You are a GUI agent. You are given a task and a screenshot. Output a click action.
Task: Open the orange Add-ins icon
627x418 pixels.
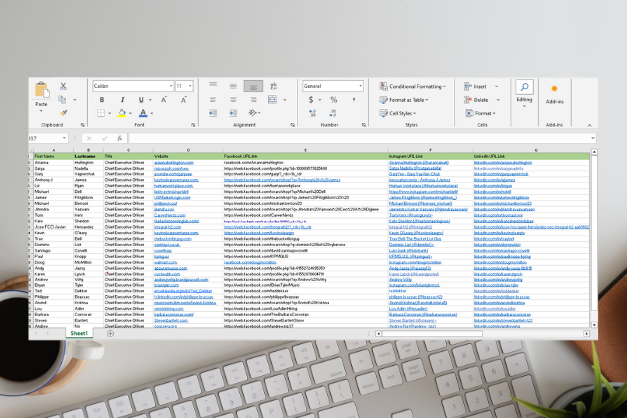(554, 89)
